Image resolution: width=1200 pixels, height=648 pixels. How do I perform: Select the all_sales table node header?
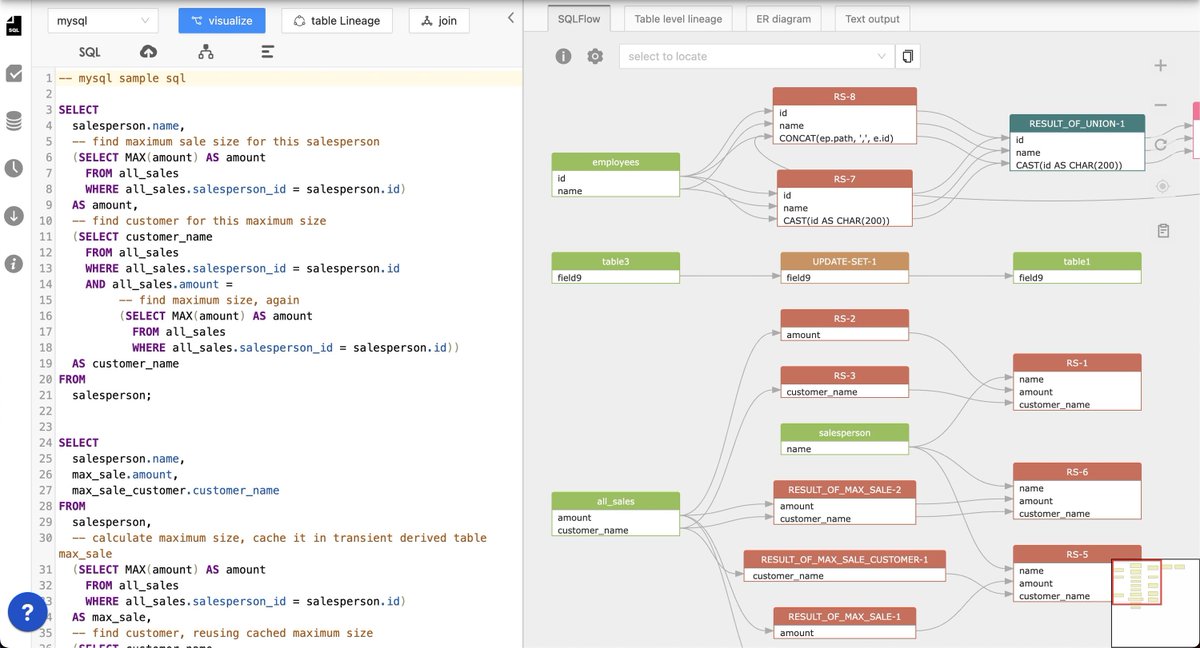pos(616,502)
